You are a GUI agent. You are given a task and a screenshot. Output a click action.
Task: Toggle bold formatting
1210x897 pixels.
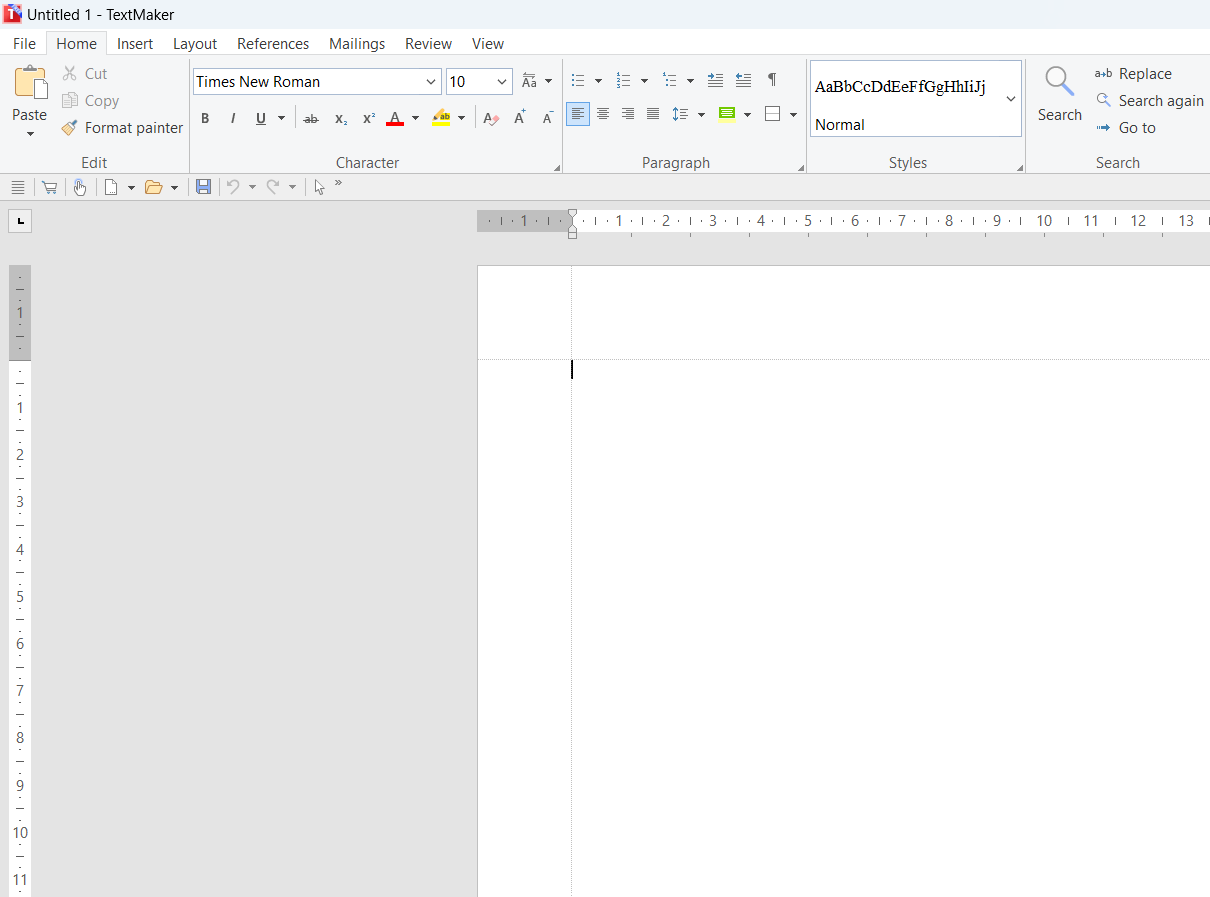click(x=205, y=118)
